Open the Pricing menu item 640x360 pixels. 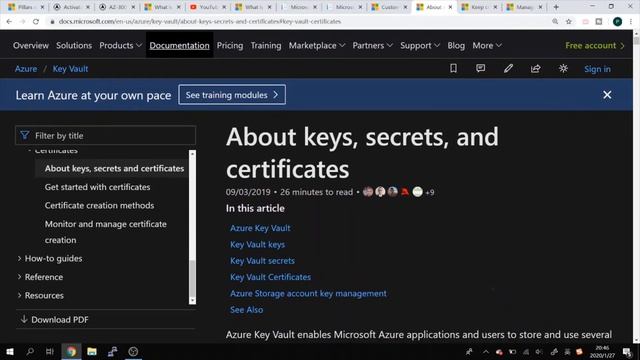tap(230, 45)
